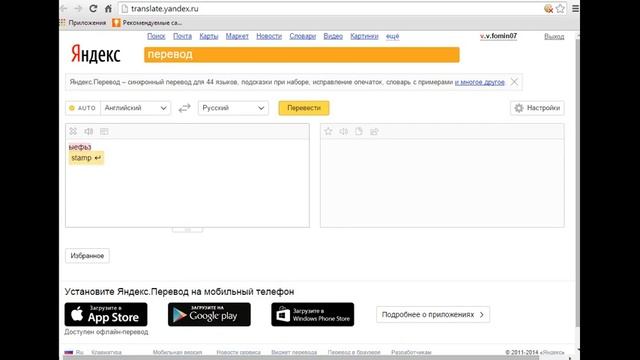
Task: Open the Маркет link in top navigation
Action: point(237,36)
